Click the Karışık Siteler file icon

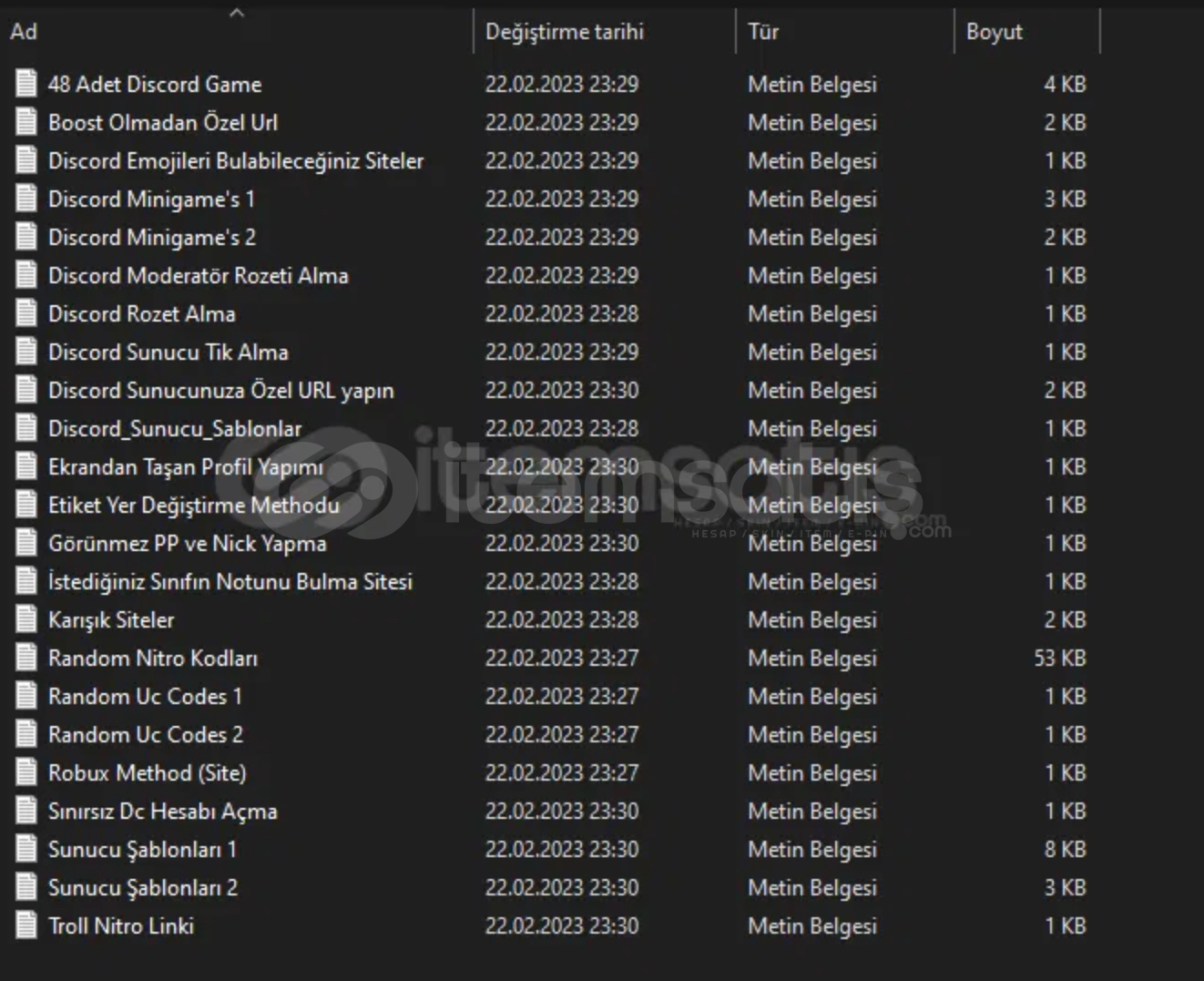26,619
